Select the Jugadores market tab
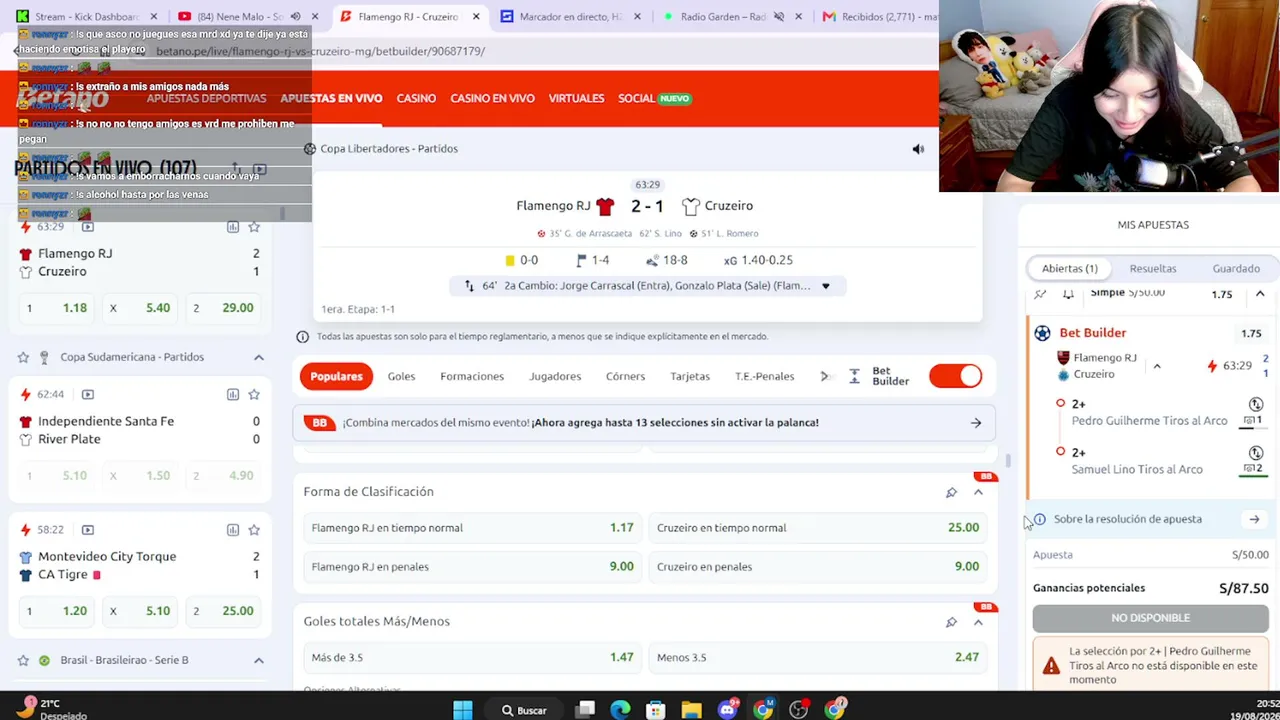The image size is (1280, 720). 555,376
